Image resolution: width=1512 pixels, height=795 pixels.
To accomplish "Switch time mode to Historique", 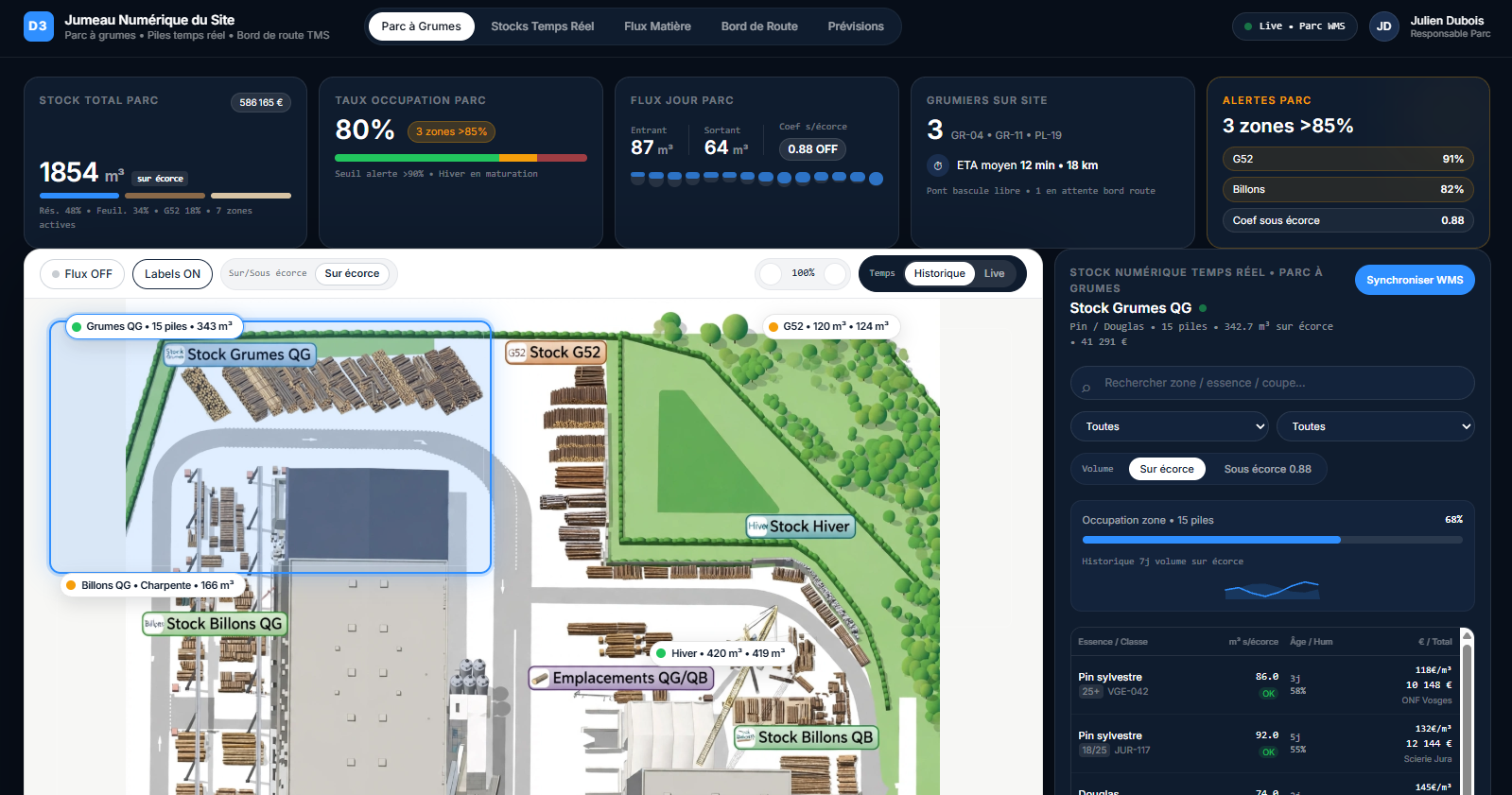I will (939, 274).
